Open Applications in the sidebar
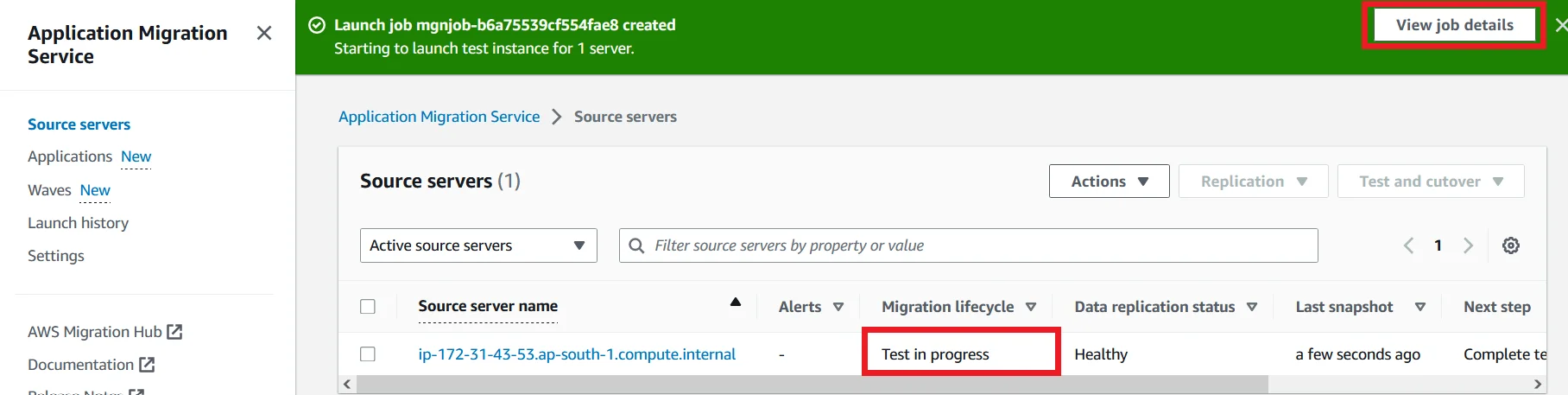The image size is (1568, 395). 70,156
